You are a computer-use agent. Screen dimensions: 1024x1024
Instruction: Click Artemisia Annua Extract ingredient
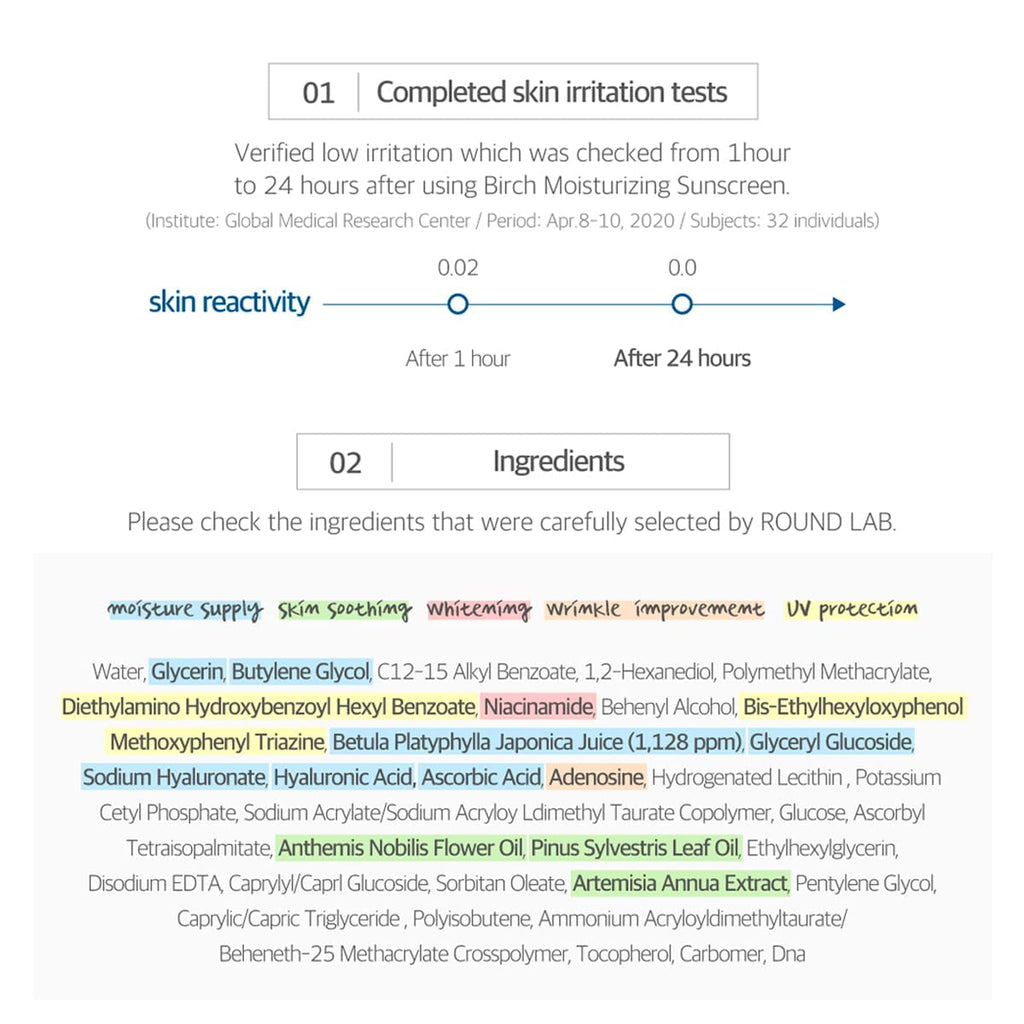point(680,883)
